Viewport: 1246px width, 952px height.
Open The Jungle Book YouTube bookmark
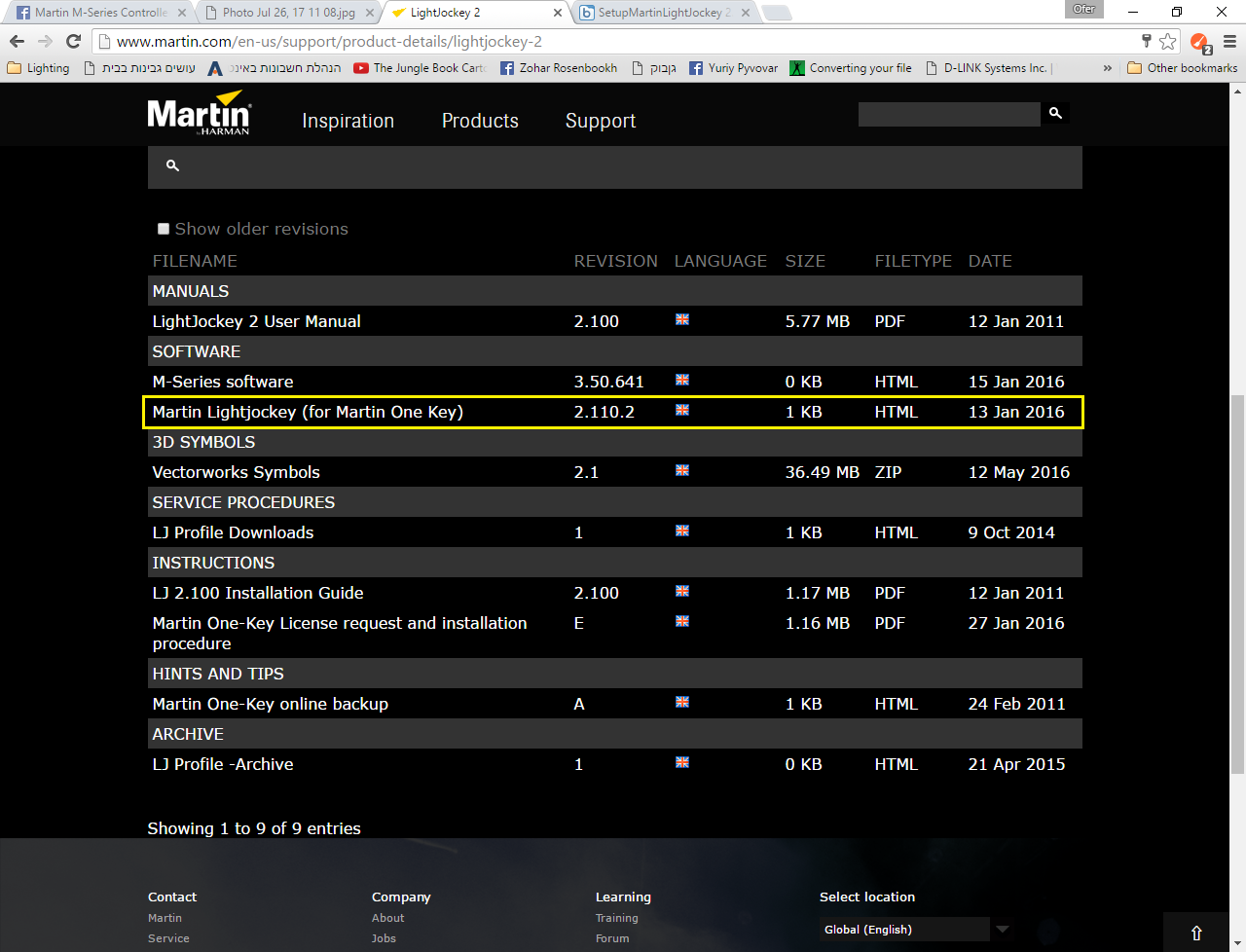[419, 68]
